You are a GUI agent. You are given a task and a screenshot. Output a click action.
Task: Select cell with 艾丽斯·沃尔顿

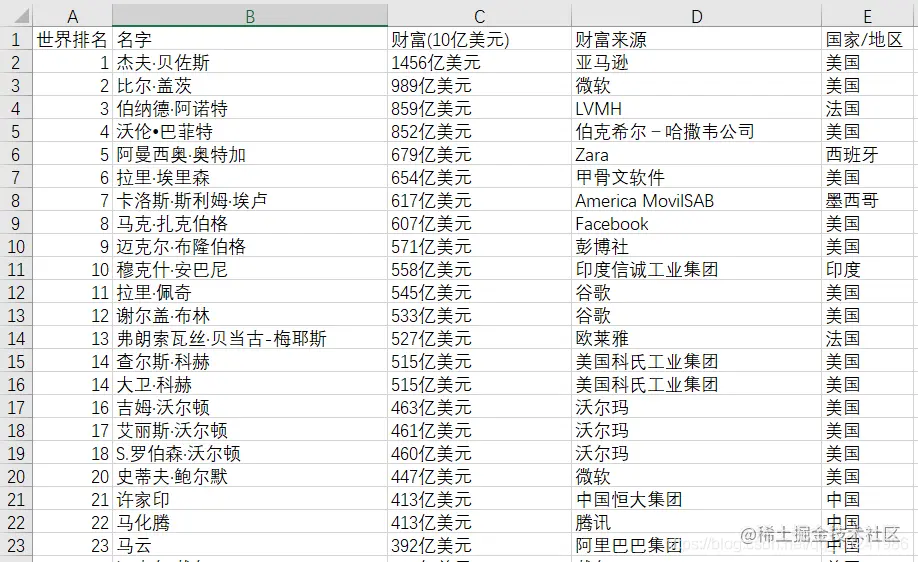(249, 431)
